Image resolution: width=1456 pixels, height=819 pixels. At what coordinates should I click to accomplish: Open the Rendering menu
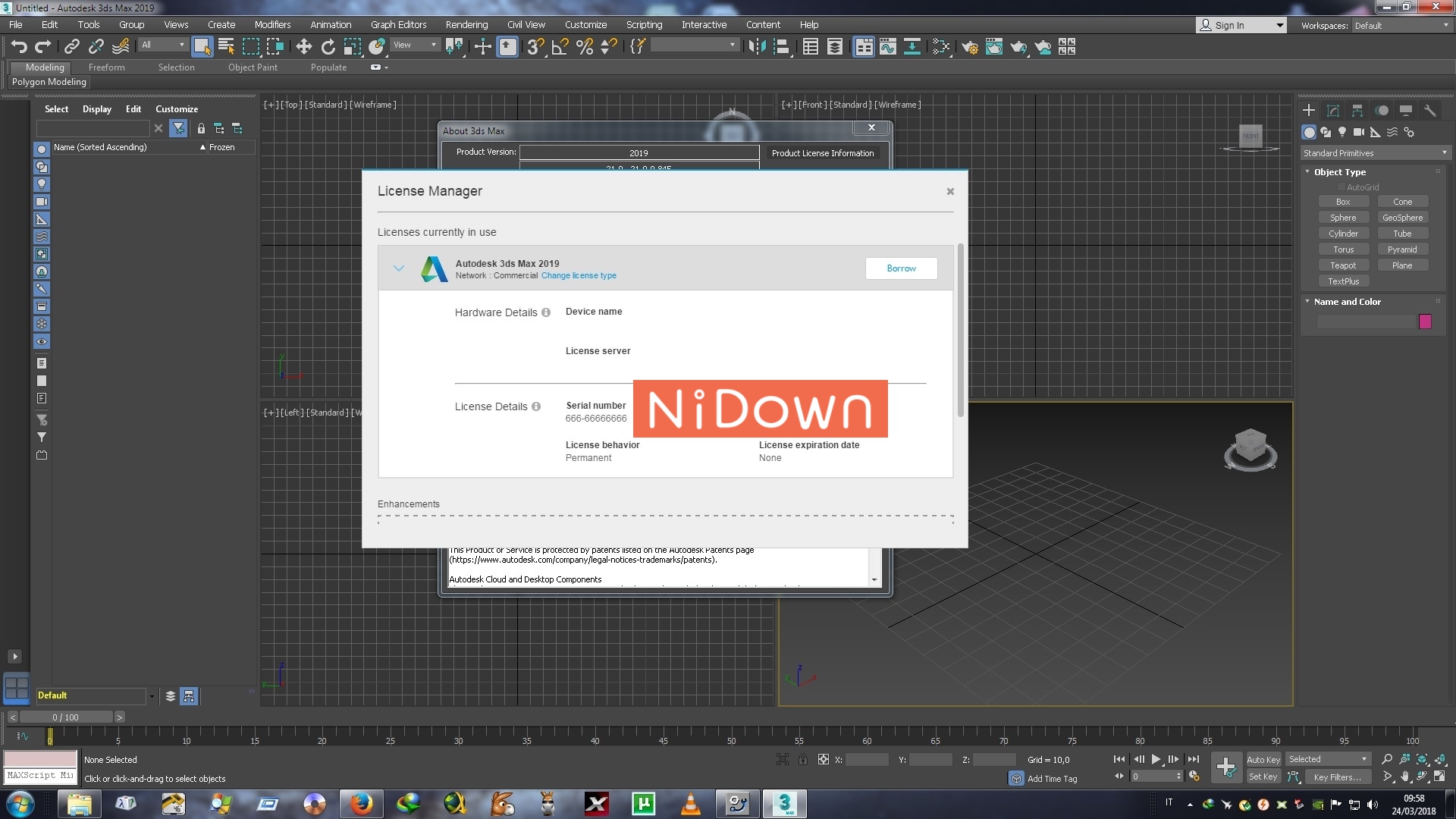466,24
